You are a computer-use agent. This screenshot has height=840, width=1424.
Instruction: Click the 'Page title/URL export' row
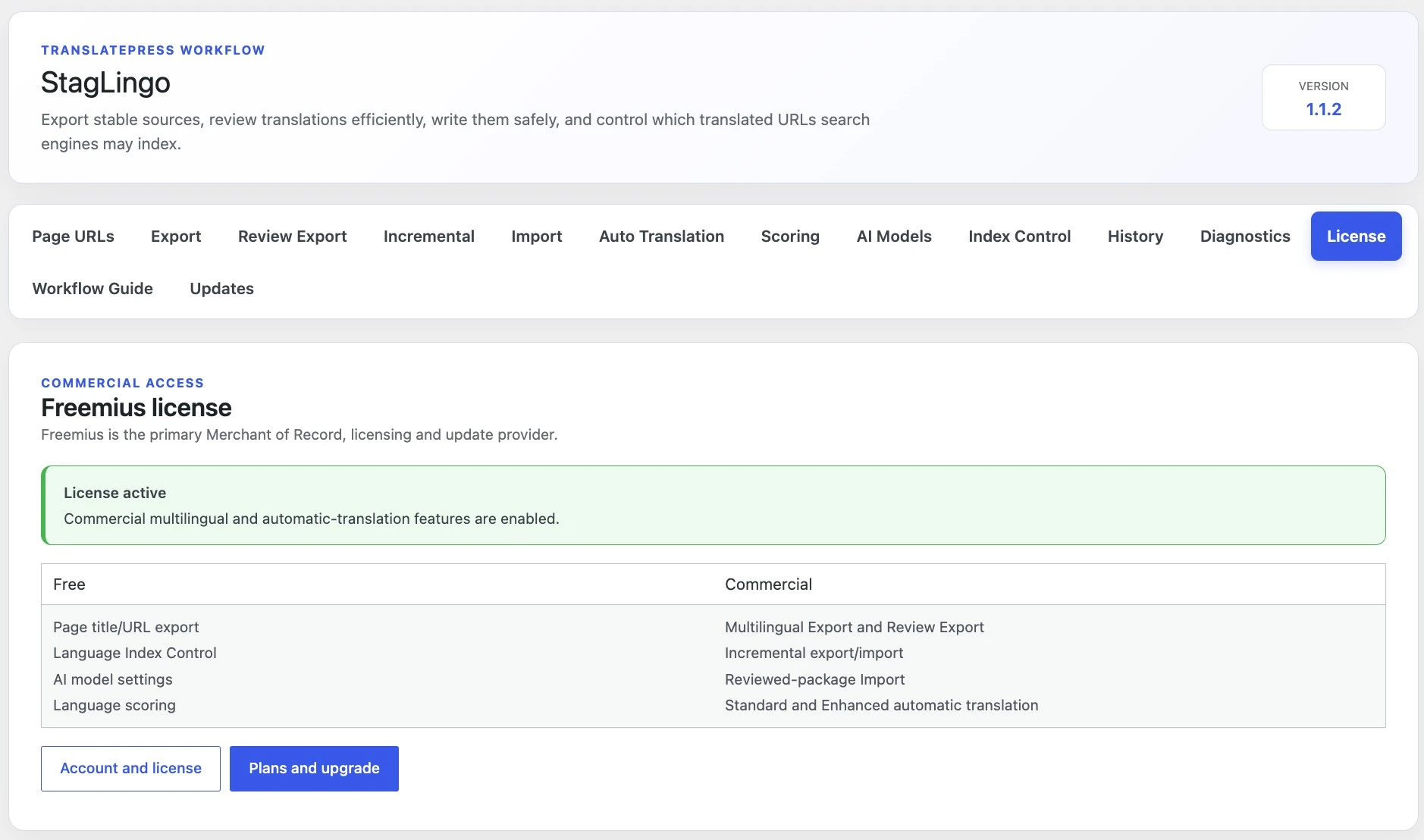(x=126, y=627)
